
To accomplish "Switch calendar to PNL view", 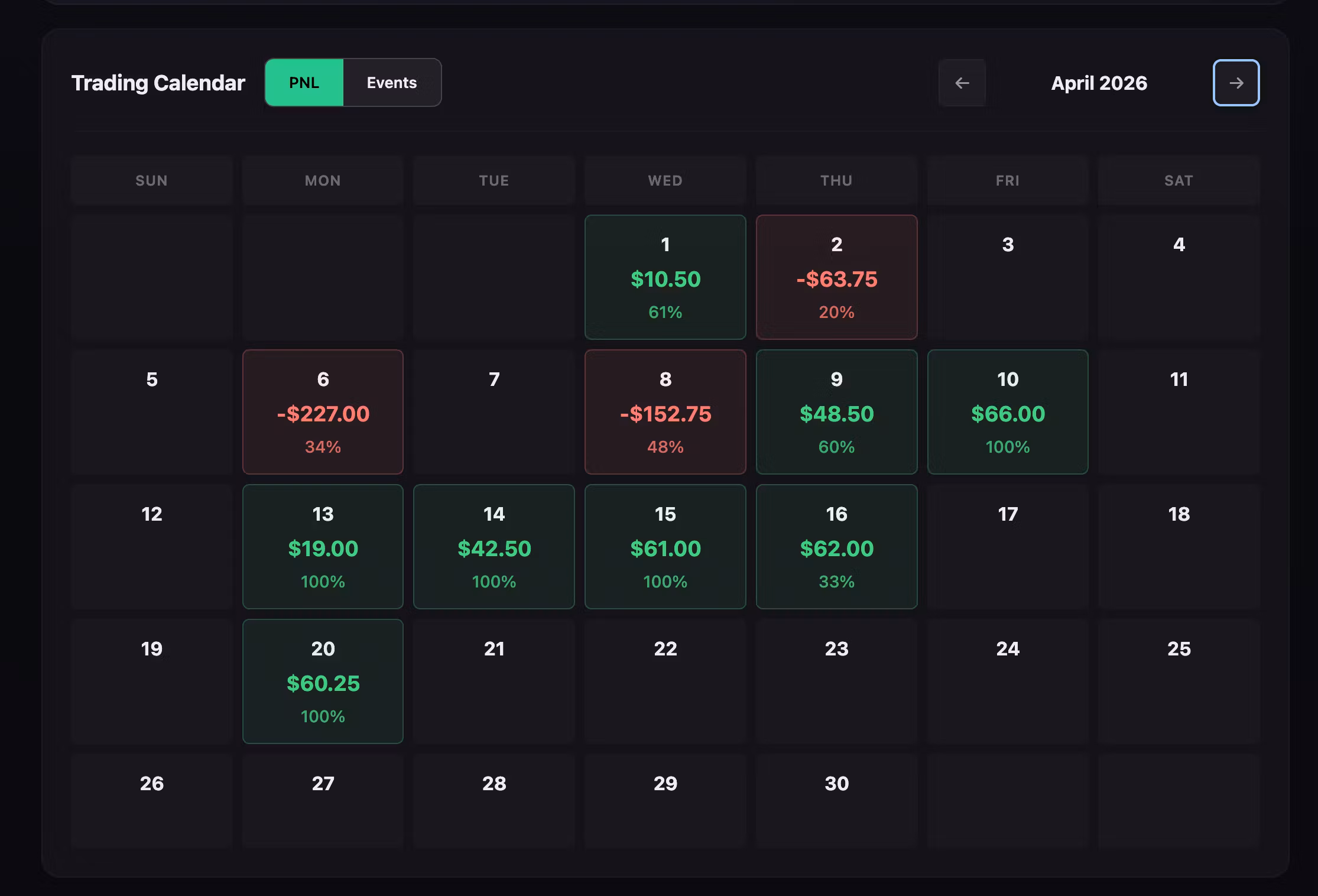I will click(304, 83).
